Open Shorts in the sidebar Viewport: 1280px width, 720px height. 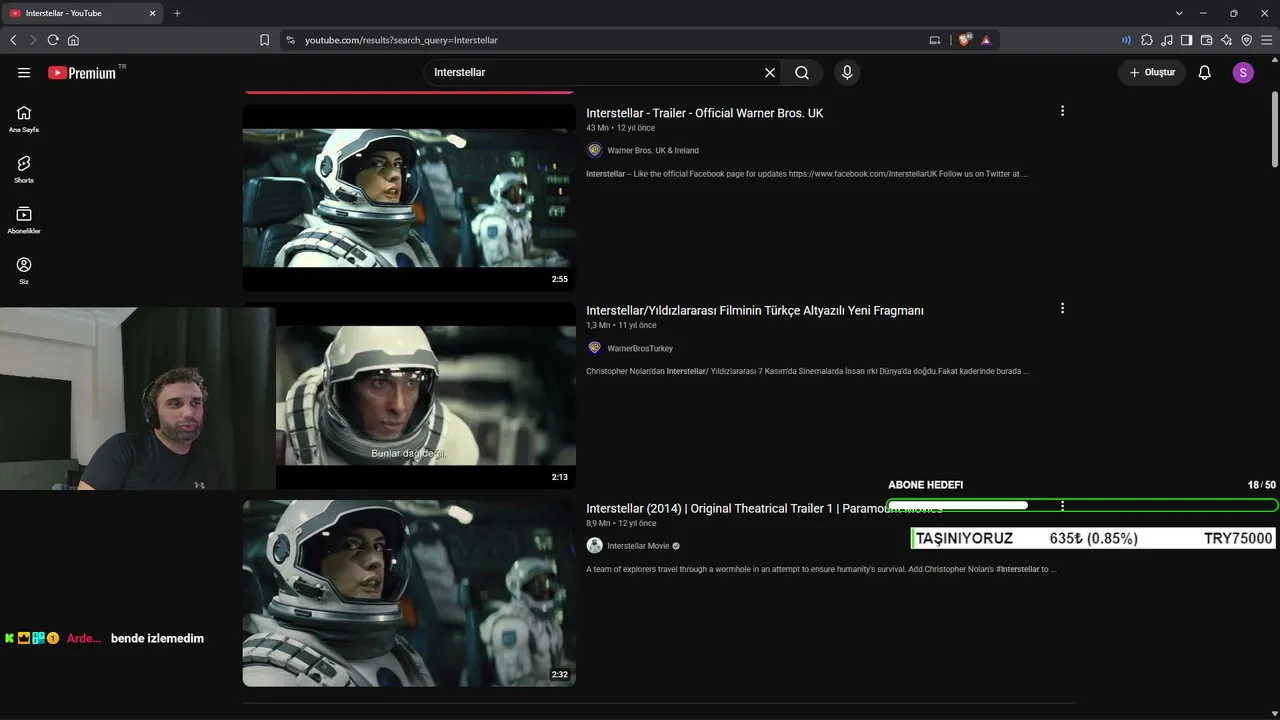(x=24, y=169)
